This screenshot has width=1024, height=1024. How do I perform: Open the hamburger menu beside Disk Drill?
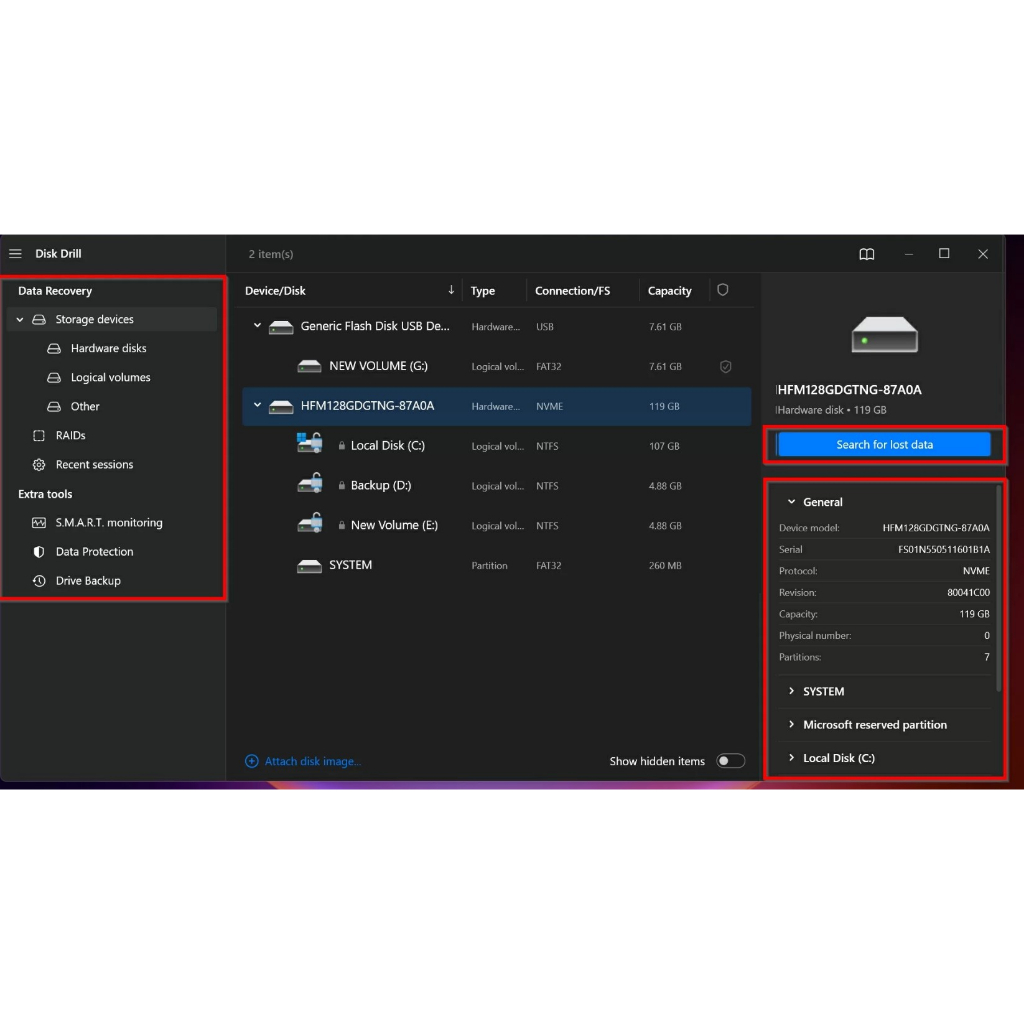coord(15,254)
